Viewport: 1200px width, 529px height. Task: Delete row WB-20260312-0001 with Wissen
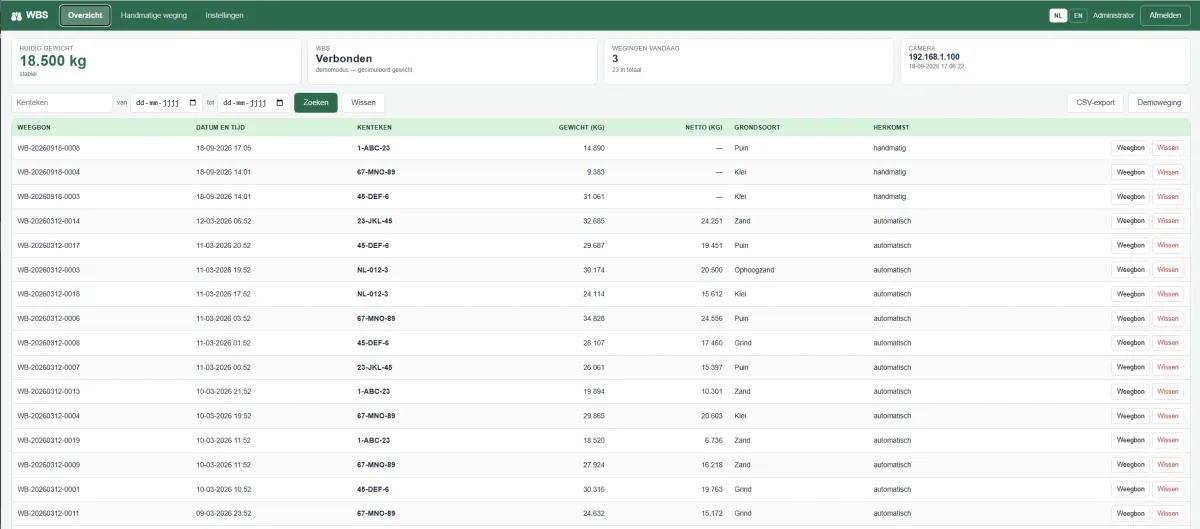point(1168,489)
